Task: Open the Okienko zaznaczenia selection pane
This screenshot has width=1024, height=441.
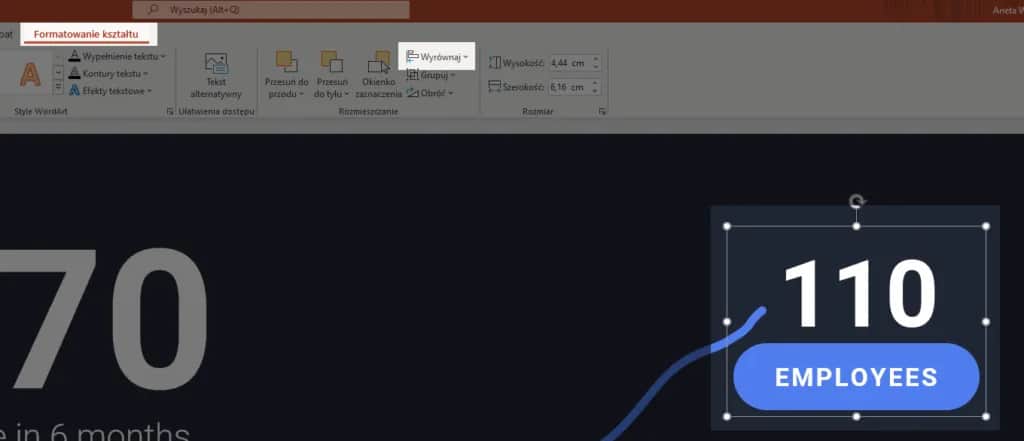Action: pos(379,75)
